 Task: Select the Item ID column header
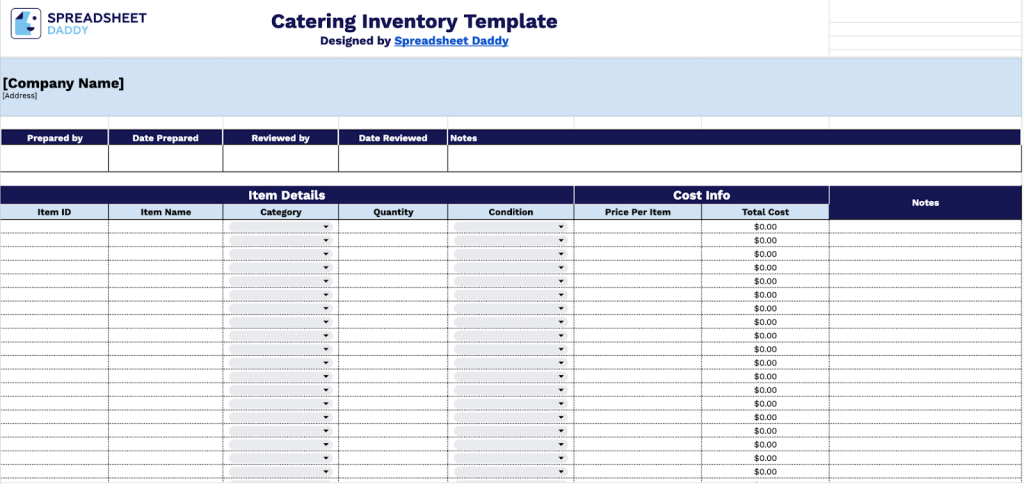[x=54, y=212]
